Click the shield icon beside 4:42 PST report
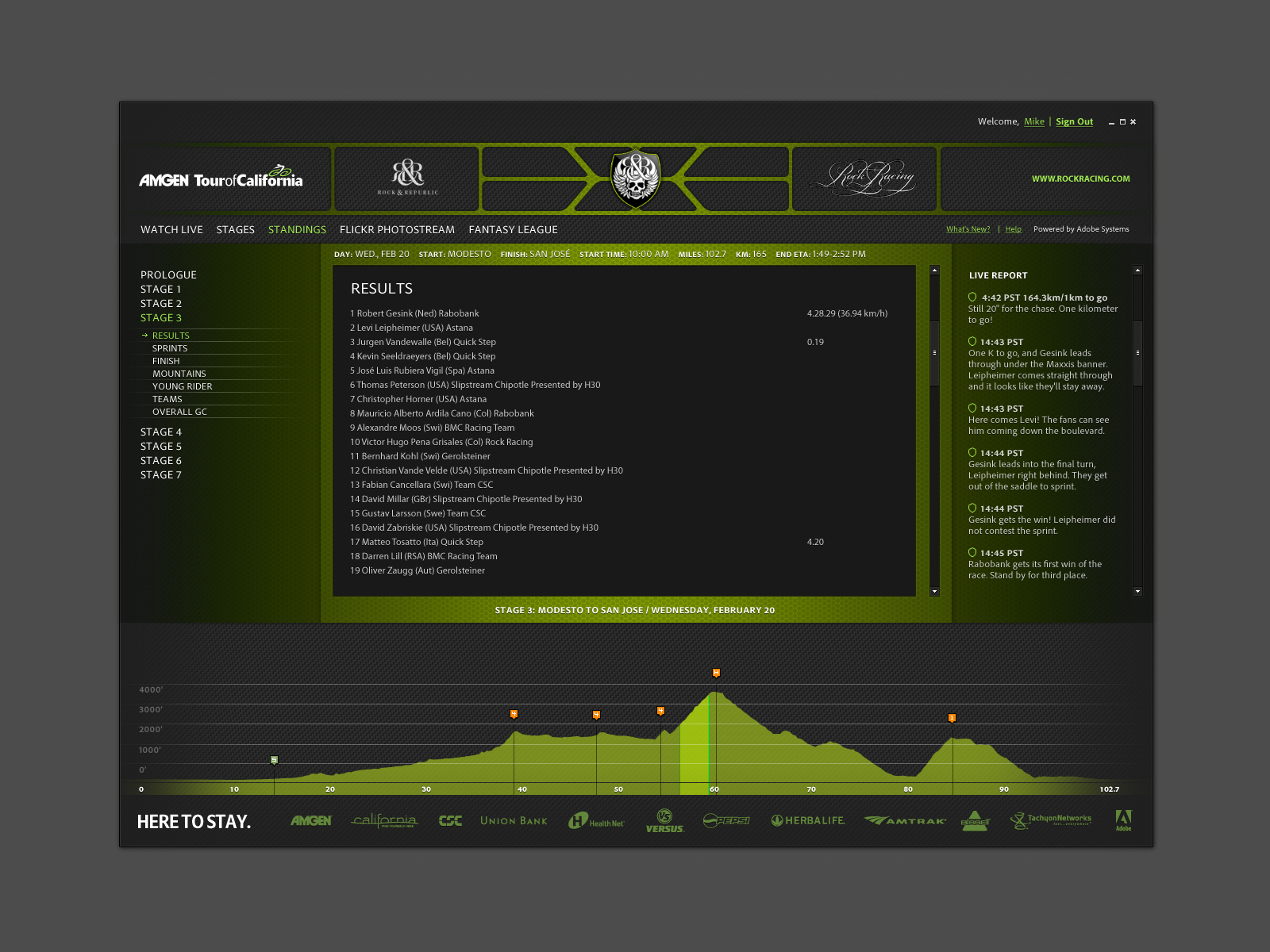This screenshot has height=952, width=1270. tap(972, 297)
